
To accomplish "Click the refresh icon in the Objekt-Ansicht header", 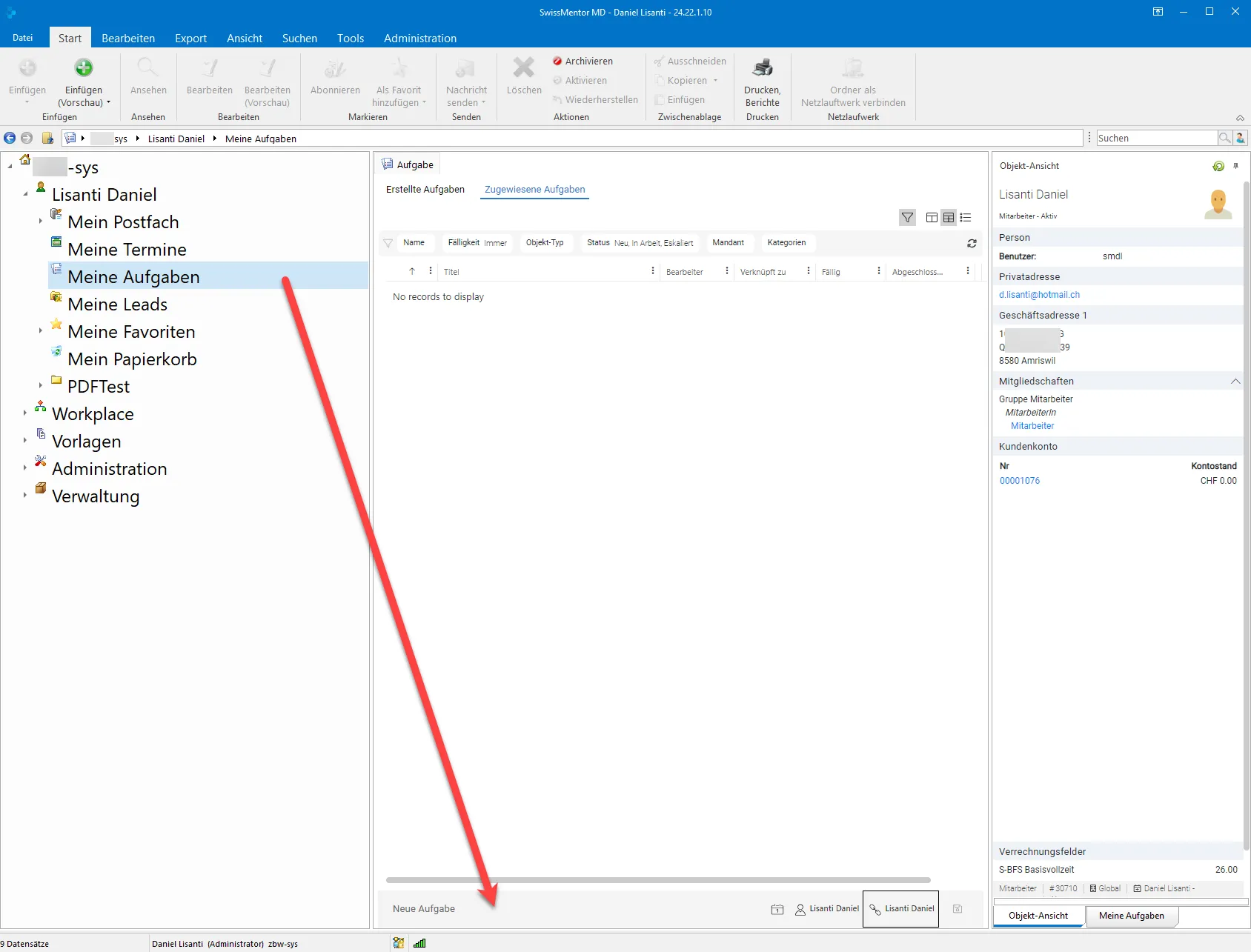I will click(1218, 166).
